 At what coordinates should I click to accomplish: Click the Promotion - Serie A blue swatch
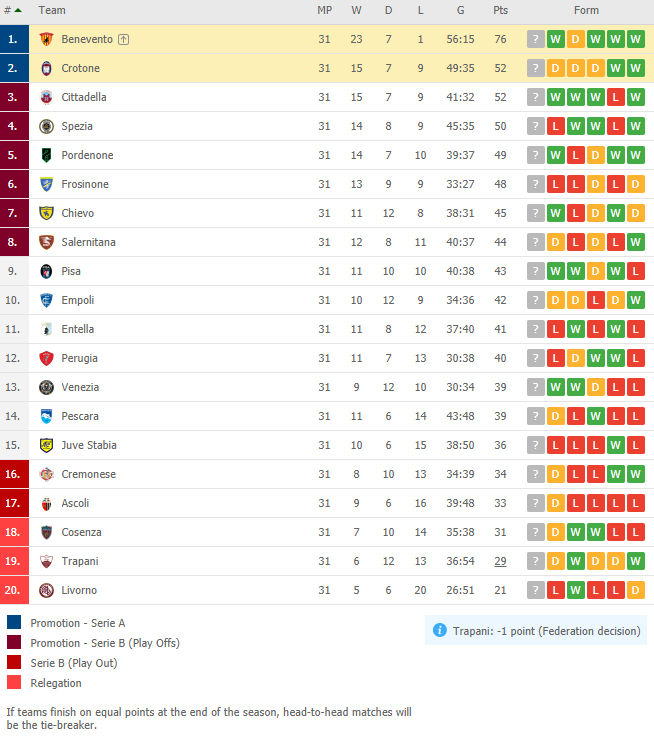[14, 622]
